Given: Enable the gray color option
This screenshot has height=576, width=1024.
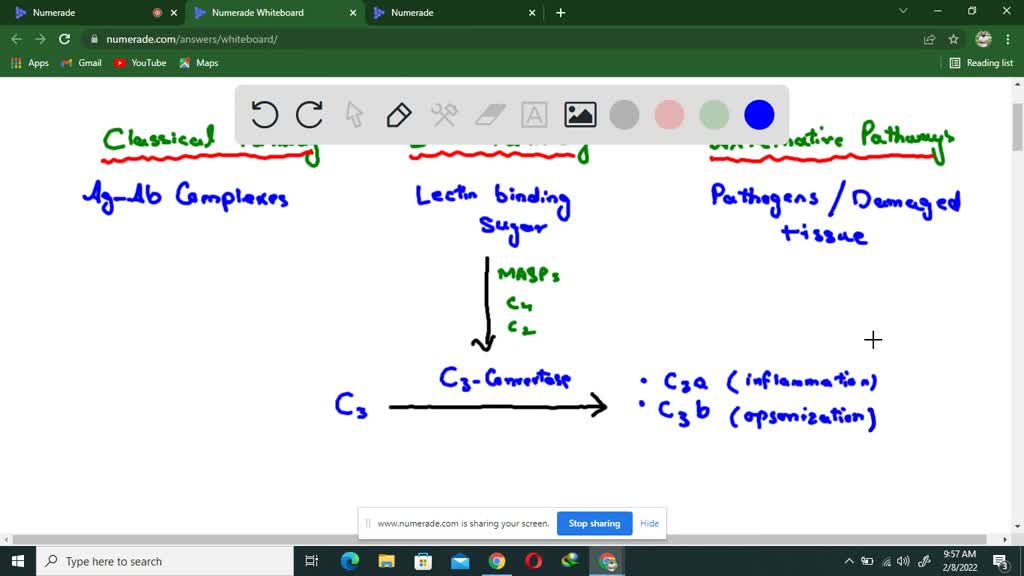Looking at the screenshot, I should (623, 115).
